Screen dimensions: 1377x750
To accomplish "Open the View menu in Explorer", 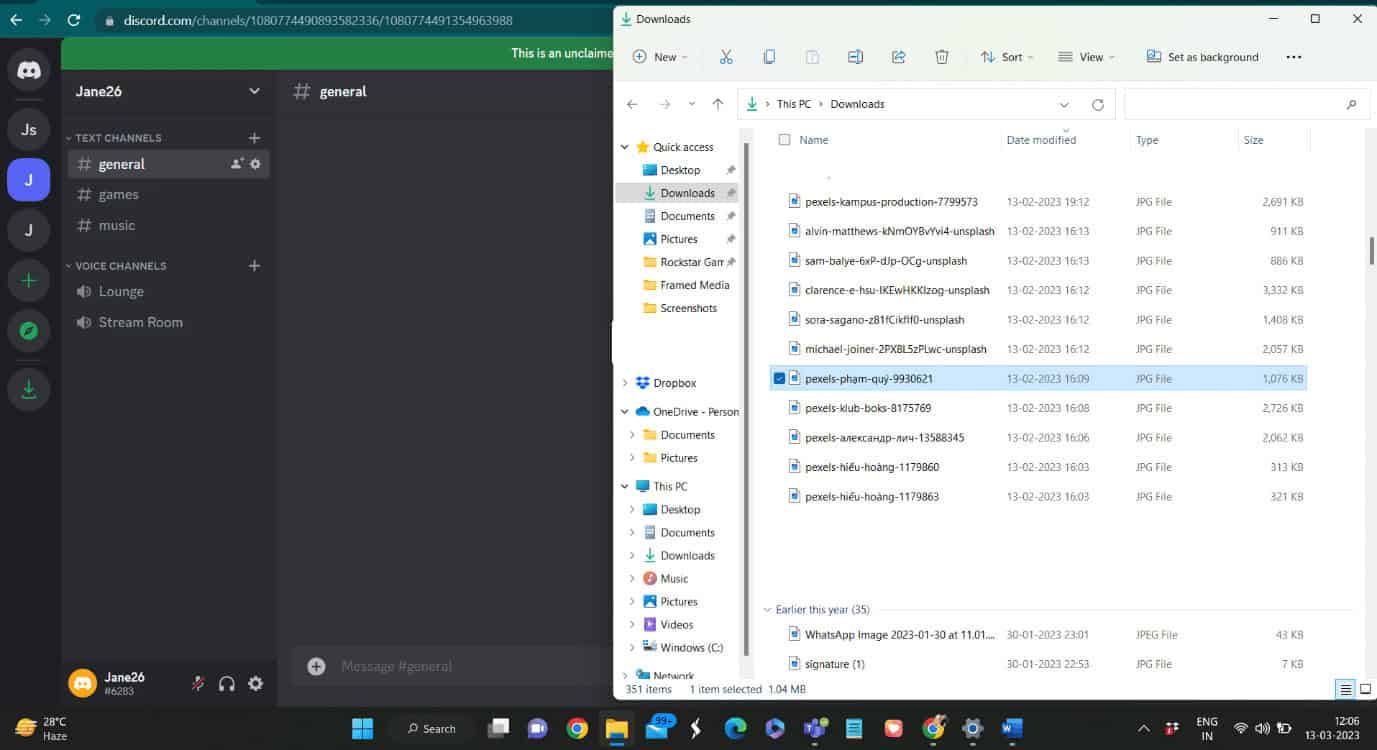I will [x=1085, y=57].
